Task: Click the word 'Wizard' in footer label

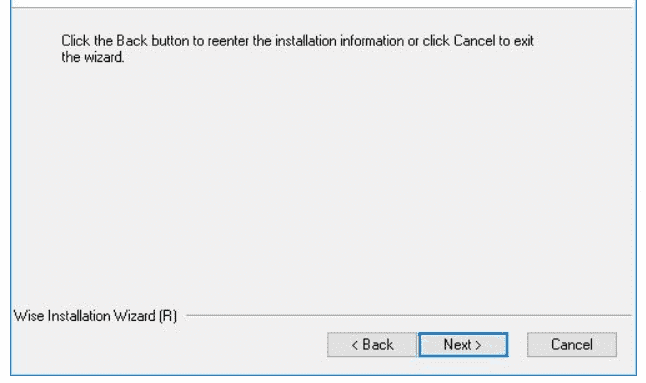Action: click(x=134, y=316)
